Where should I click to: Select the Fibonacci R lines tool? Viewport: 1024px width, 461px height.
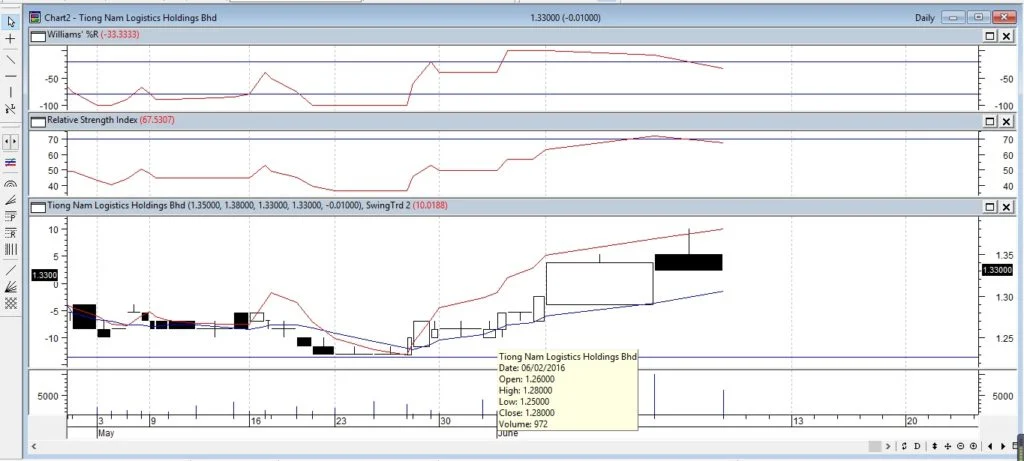(x=10, y=233)
